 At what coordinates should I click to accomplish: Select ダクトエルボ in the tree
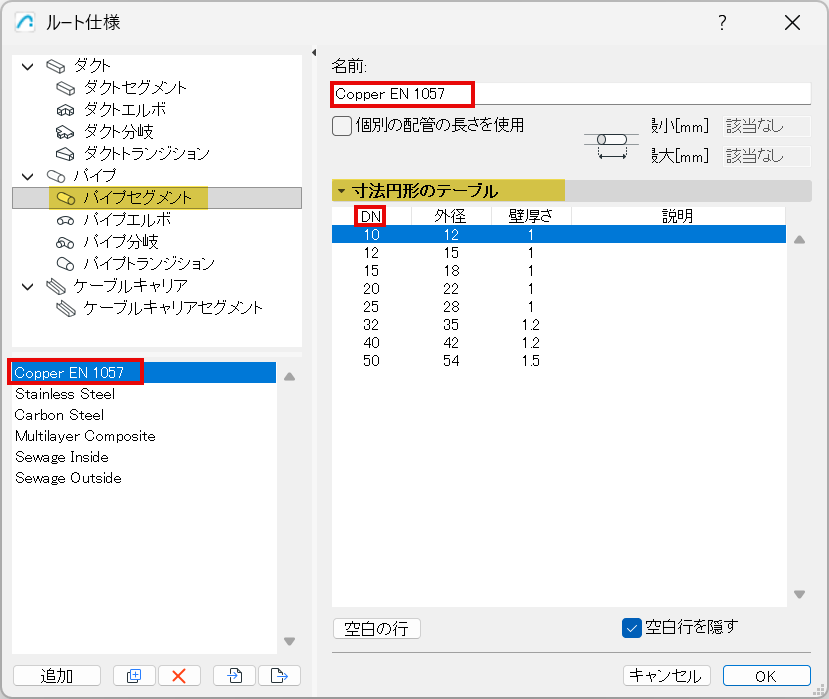pos(125,110)
